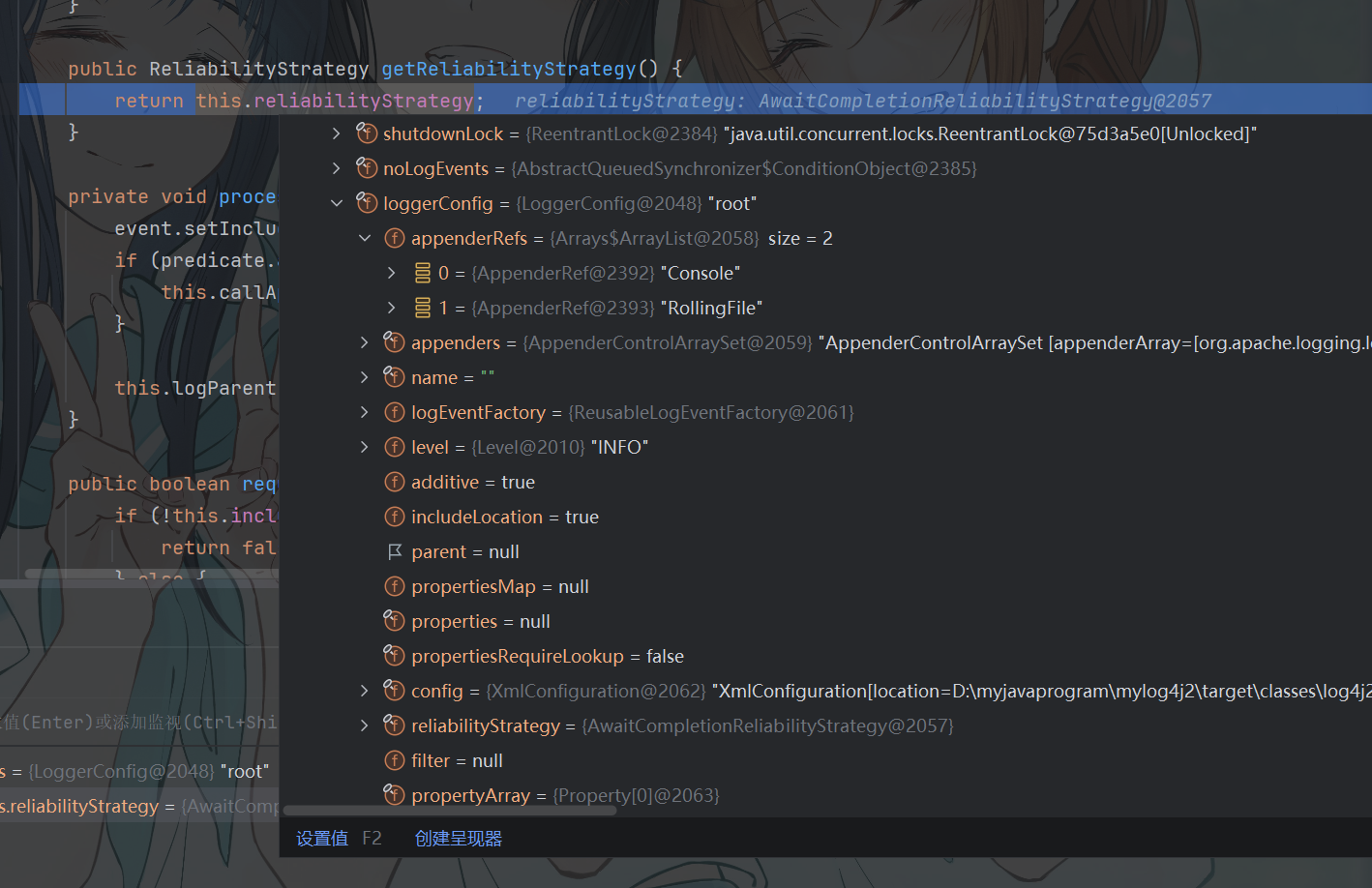Expand the name field
Image resolution: width=1372 pixels, height=888 pixels.
click(364, 377)
